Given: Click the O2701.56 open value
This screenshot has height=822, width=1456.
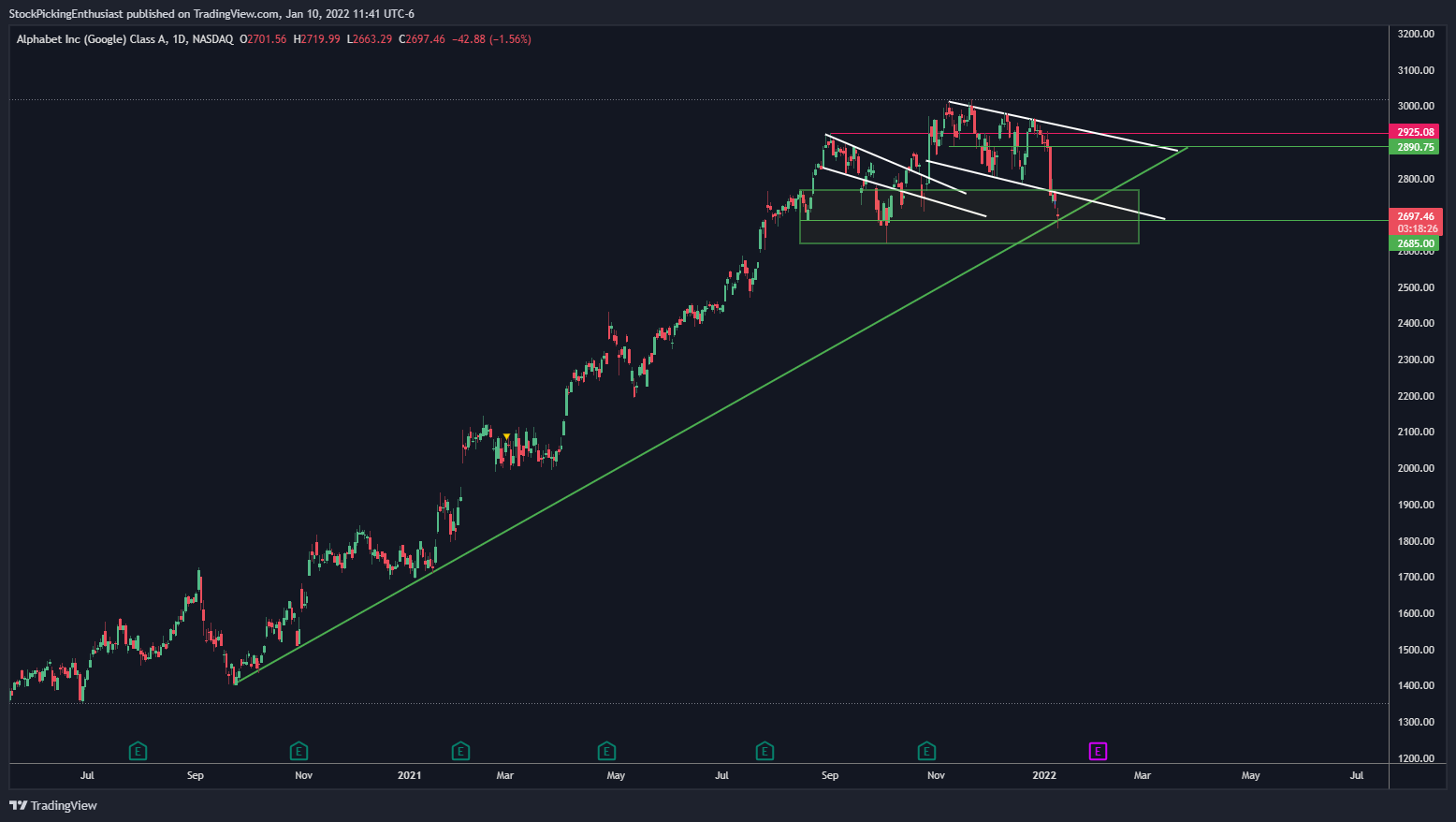Looking at the screenshot, I should 263,39.
